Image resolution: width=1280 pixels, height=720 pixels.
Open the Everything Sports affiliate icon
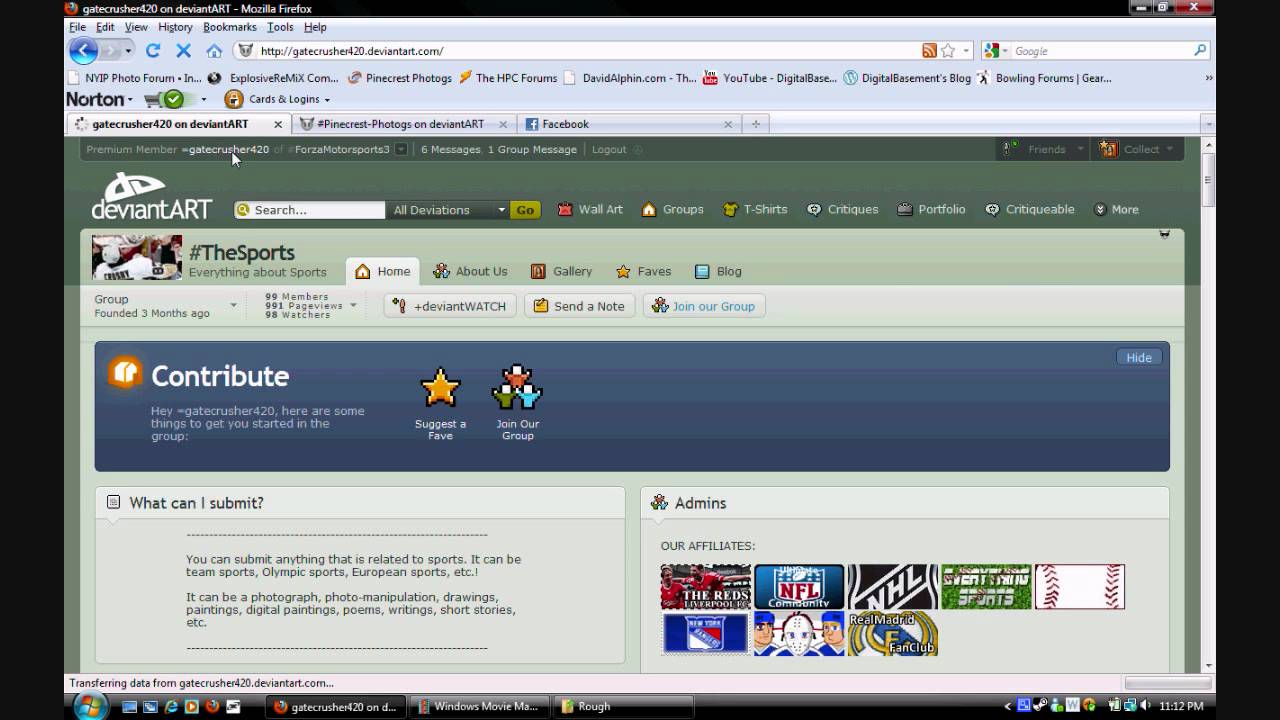pos(986,587)
